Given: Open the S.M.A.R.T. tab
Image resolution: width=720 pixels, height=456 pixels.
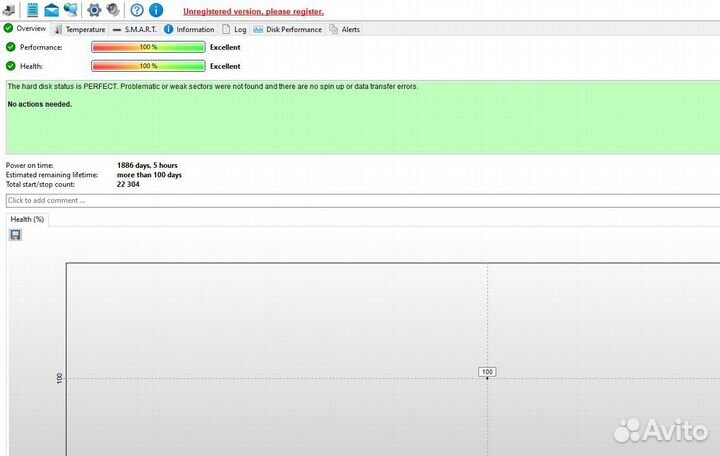Looking at the screenshot, I should tap(135, 29).
